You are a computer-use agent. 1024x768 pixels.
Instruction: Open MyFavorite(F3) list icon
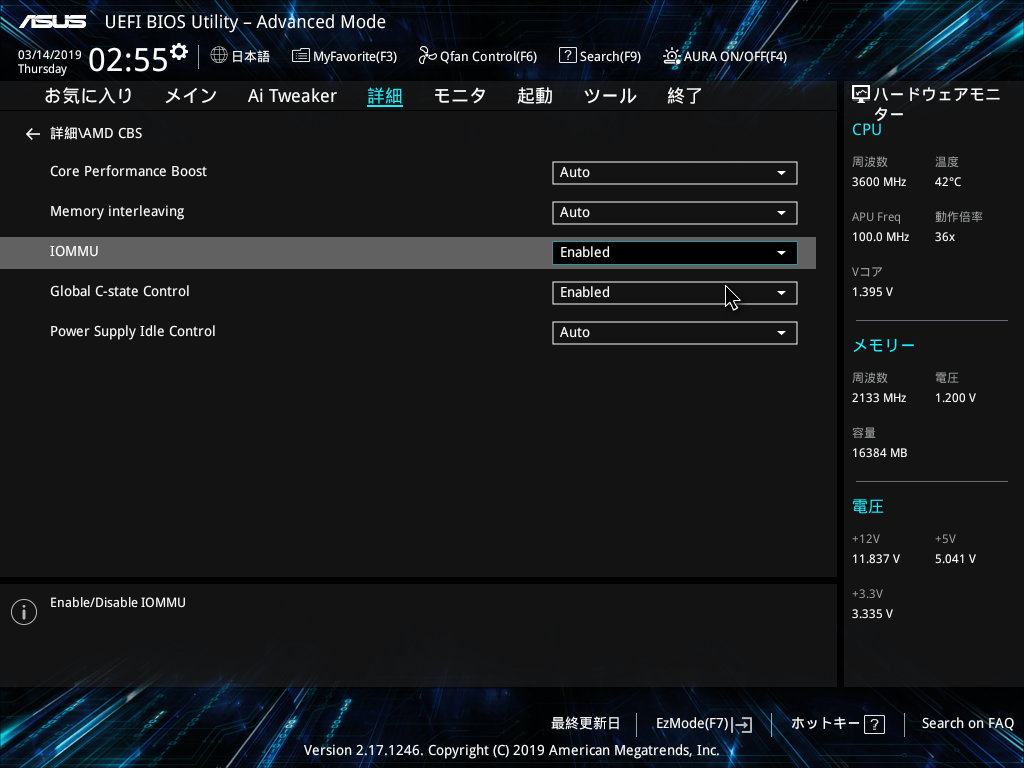[300, 56]
